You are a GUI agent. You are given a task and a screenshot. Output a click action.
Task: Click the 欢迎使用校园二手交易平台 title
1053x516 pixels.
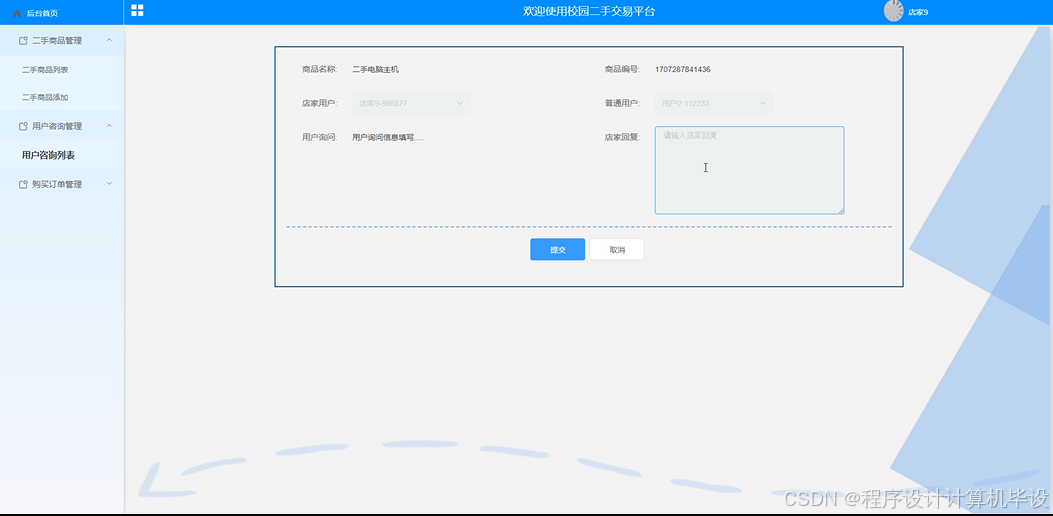tap(589, 11)
